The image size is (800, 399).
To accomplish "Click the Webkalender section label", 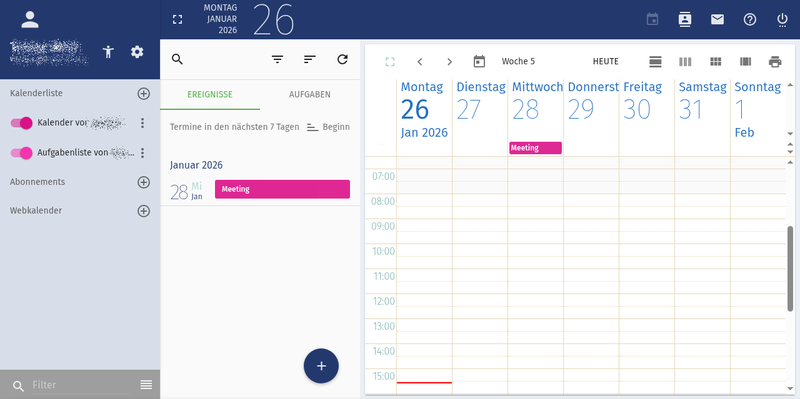I will [36, 211].
